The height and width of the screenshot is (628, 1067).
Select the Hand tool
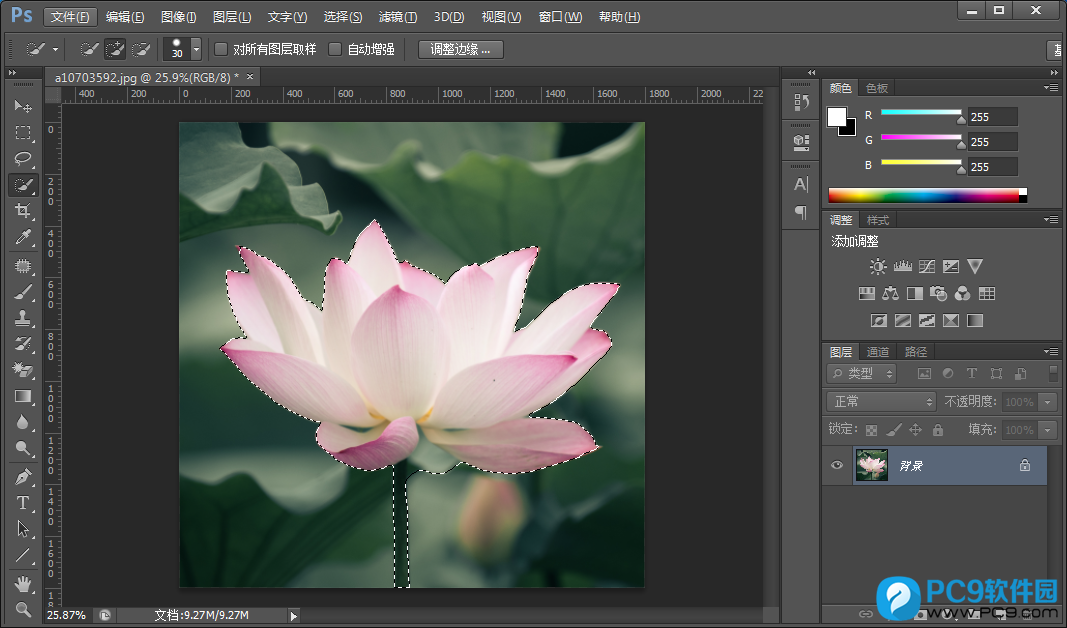coord(23,584)
